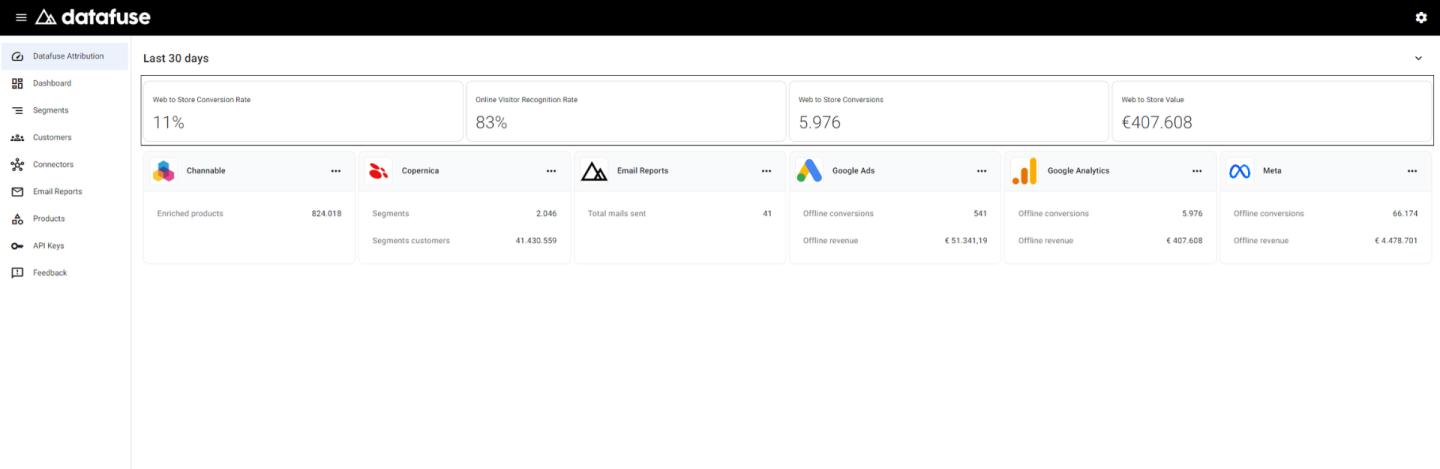
Task: Click the Copernica card title
Action: pyautogui.click(x=420, y=171)
